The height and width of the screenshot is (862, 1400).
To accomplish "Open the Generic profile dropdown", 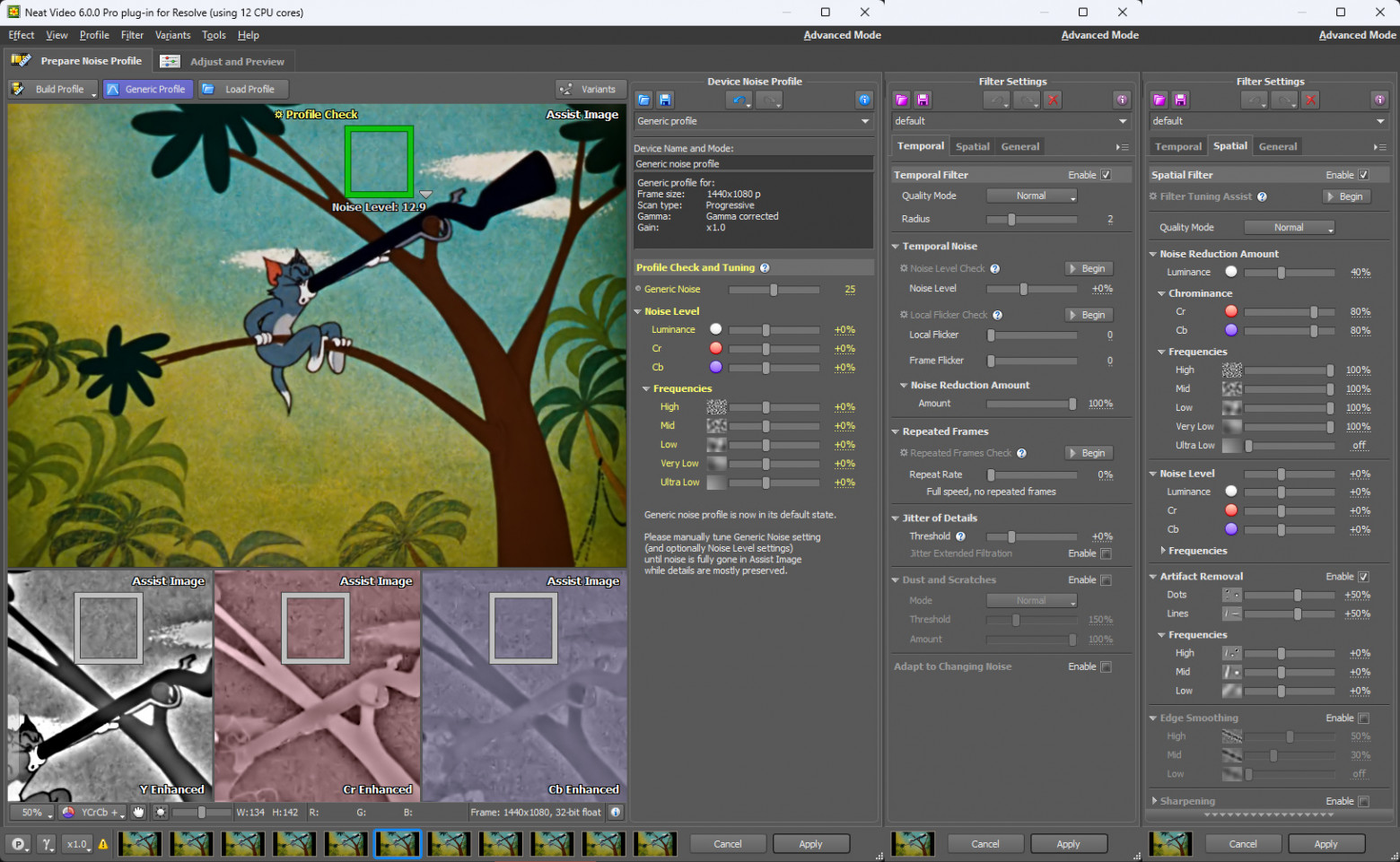I will point(753,121).
